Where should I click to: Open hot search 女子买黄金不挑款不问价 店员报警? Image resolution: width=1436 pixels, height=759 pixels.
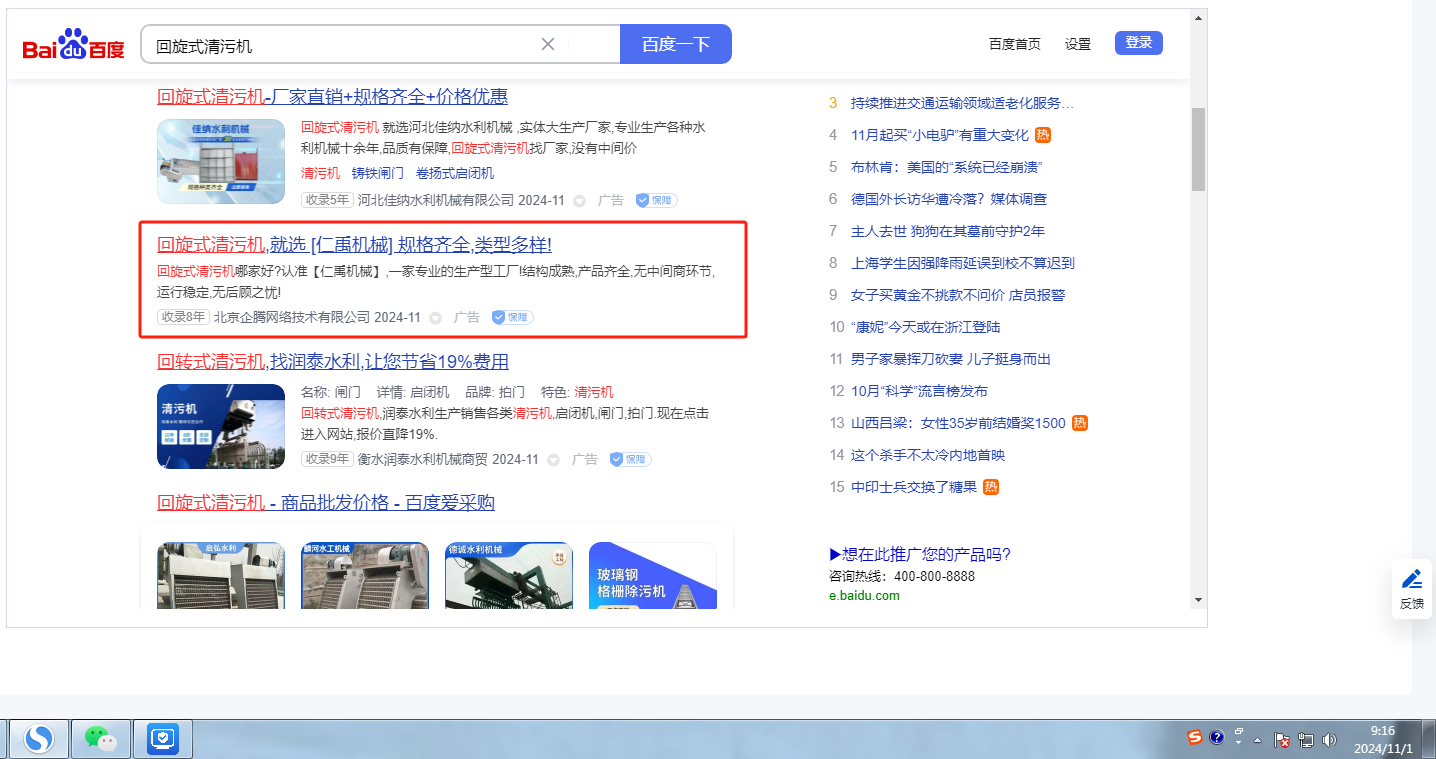(x=958, y=295)
